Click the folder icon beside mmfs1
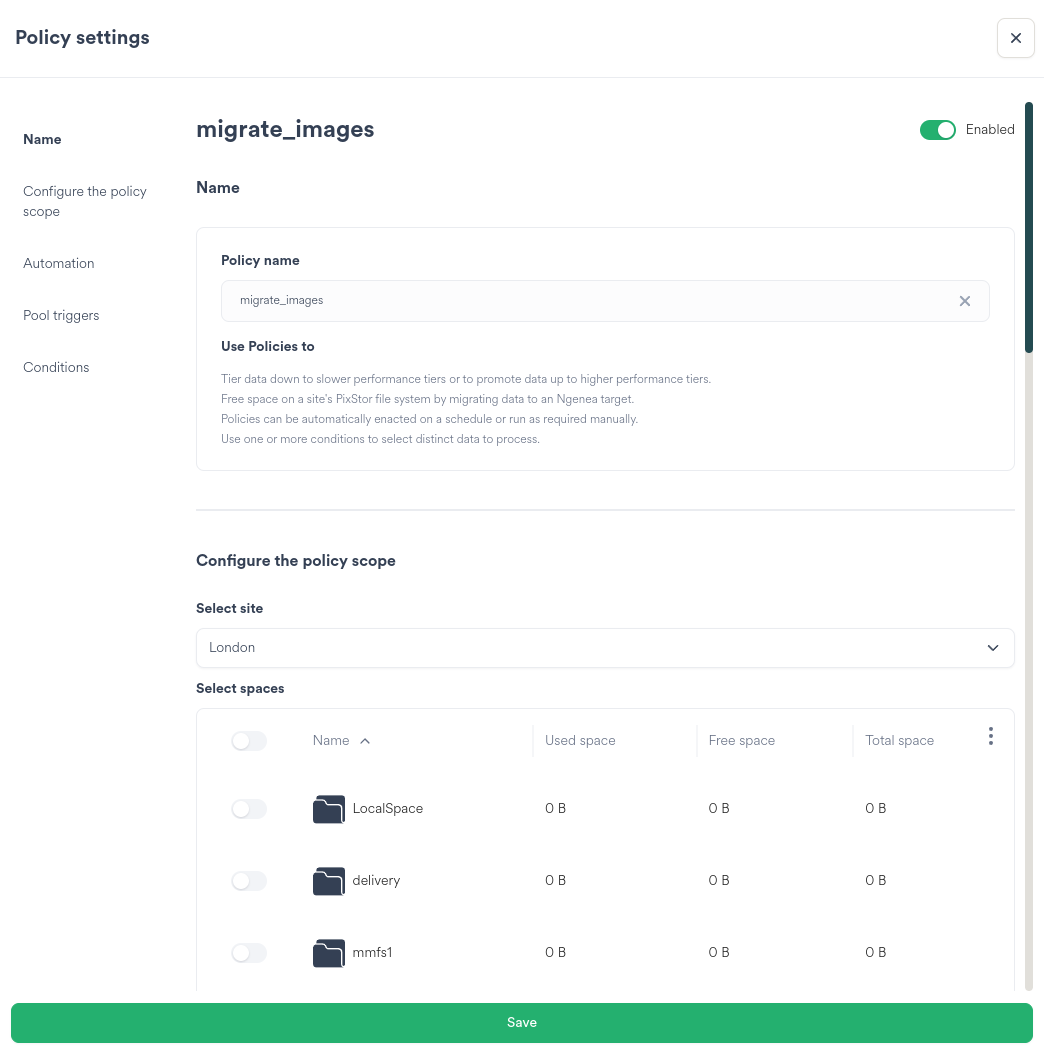The width and height of the screenshot is (1044, 1054). [328, 952]
